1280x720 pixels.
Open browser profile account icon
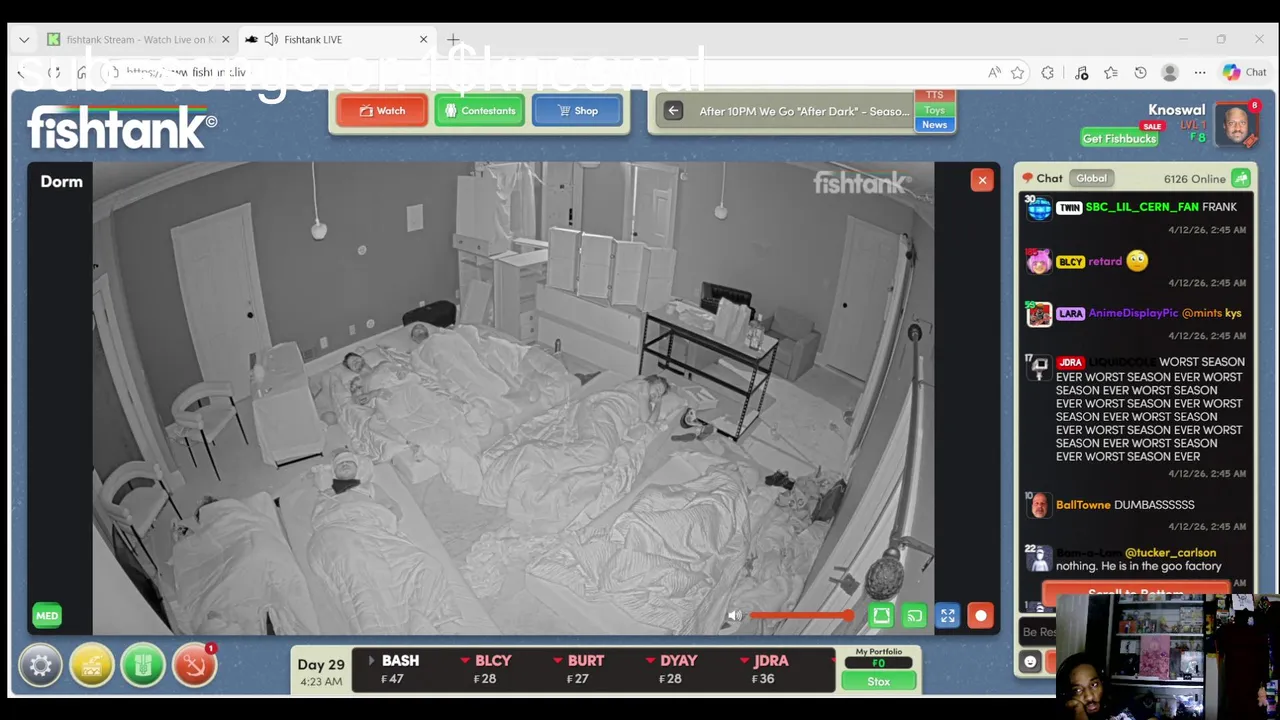pyautogui.click(x=1170, y=72)
